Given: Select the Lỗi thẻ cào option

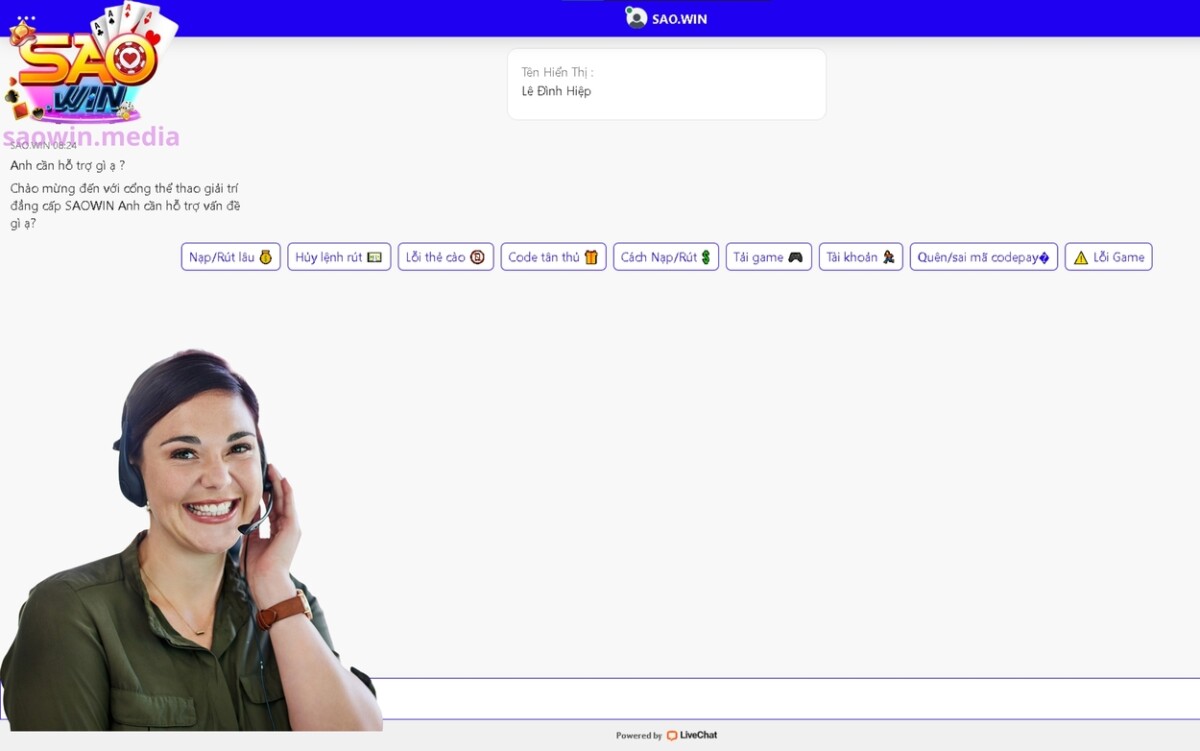Looking at the screenshot, I should pos(444,257).
